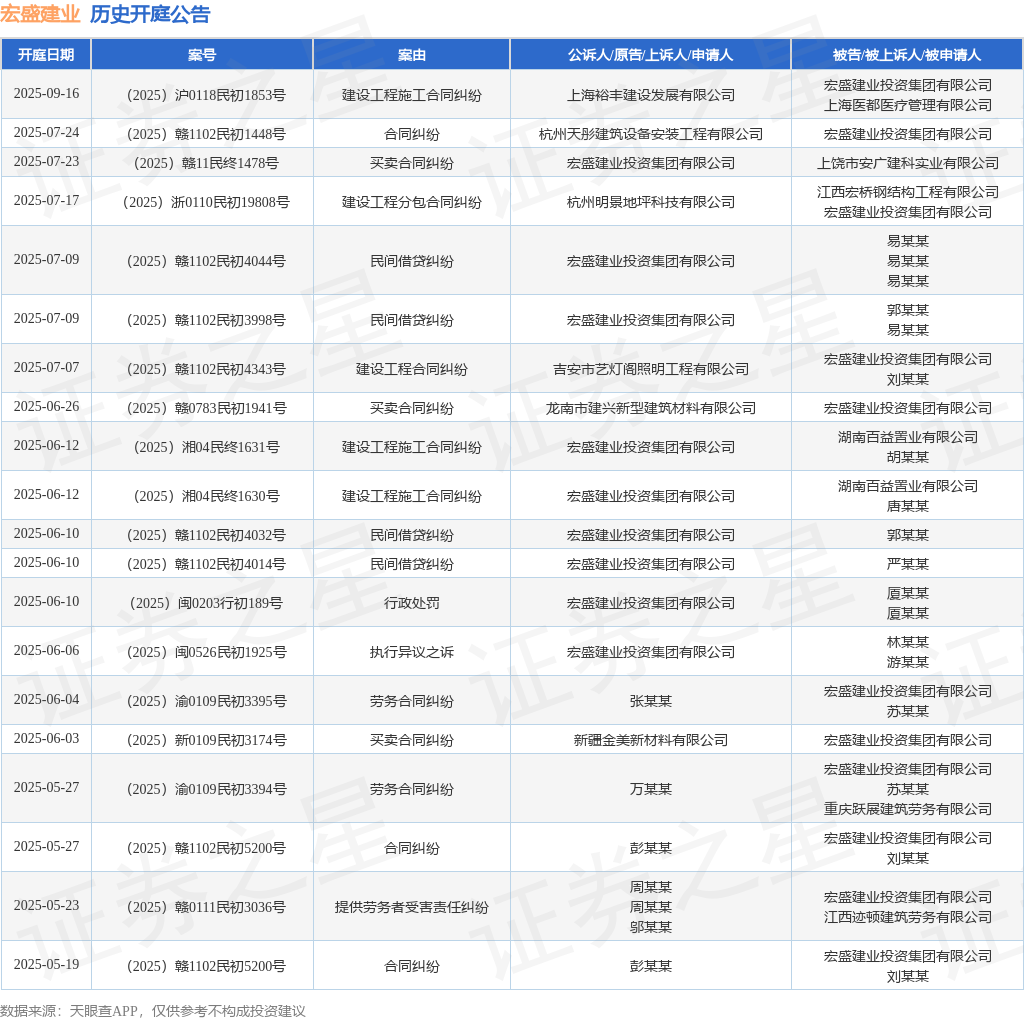The height and width of the screenshot is (1020, 1024).
Task: Click cause 执行异议之诉
Action: 411,652
